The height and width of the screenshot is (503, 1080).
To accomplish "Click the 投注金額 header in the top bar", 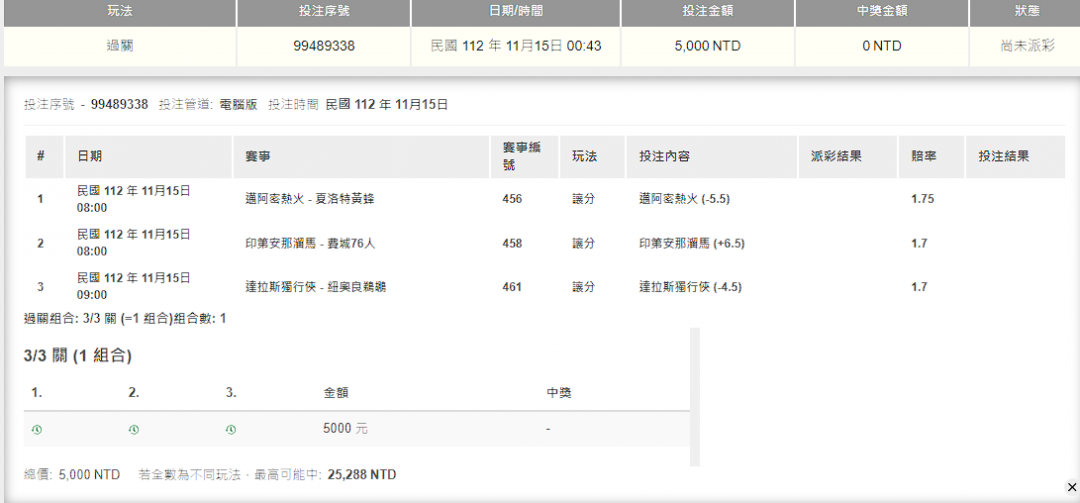I will pos(707,12).
